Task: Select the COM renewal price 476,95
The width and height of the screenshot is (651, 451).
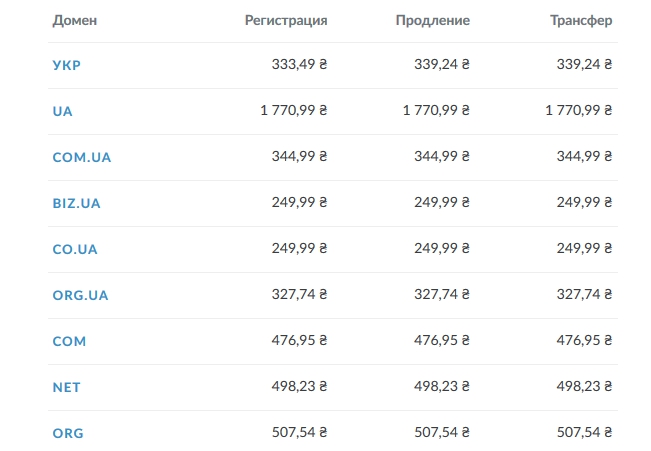Action: 442,341
